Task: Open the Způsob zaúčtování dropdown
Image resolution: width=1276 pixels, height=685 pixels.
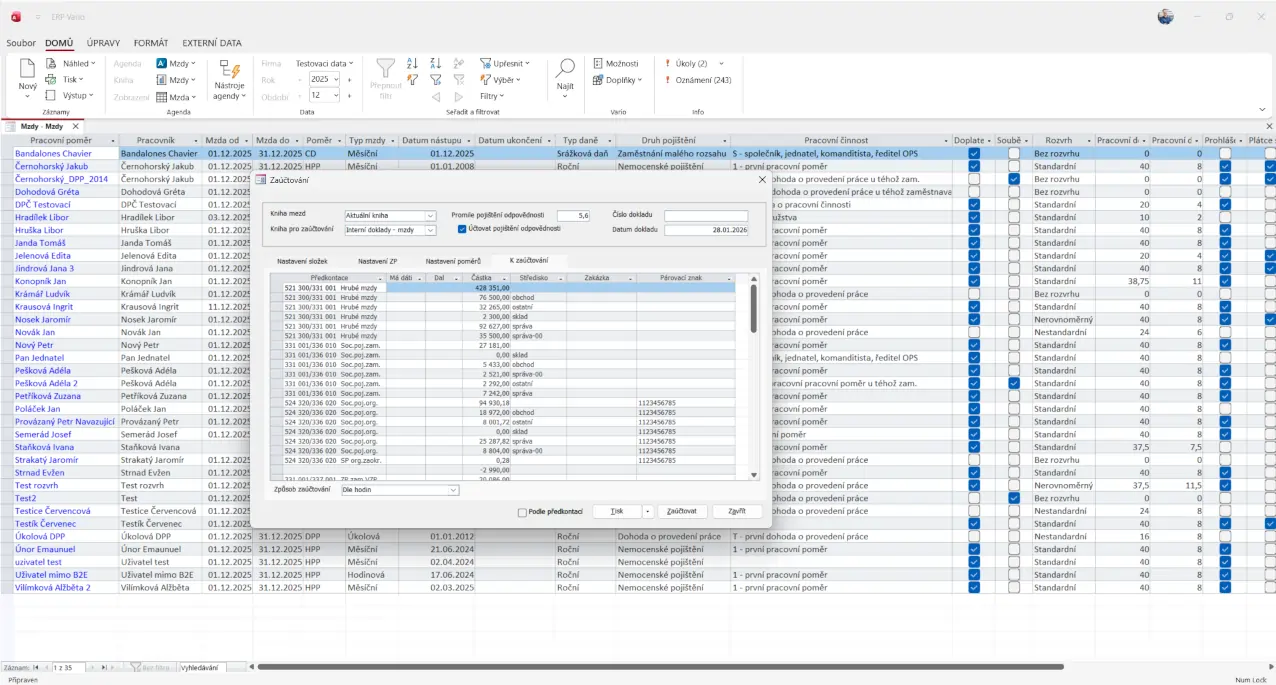Action: pyautogui.click(x=453, y=491)
